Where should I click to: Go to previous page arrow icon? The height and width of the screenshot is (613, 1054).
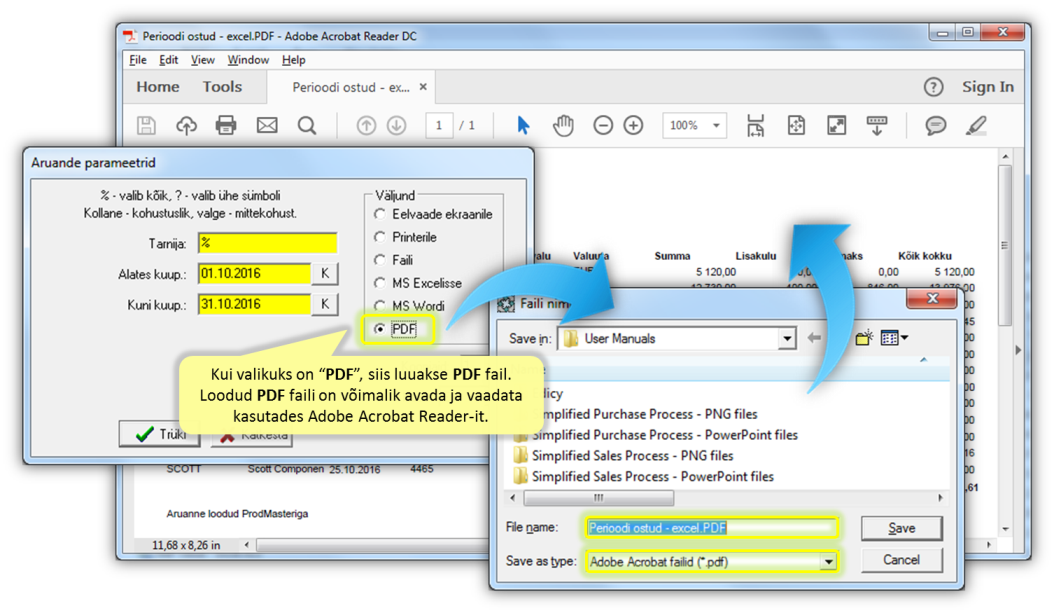pyautogui.click(x=366, y=126)
